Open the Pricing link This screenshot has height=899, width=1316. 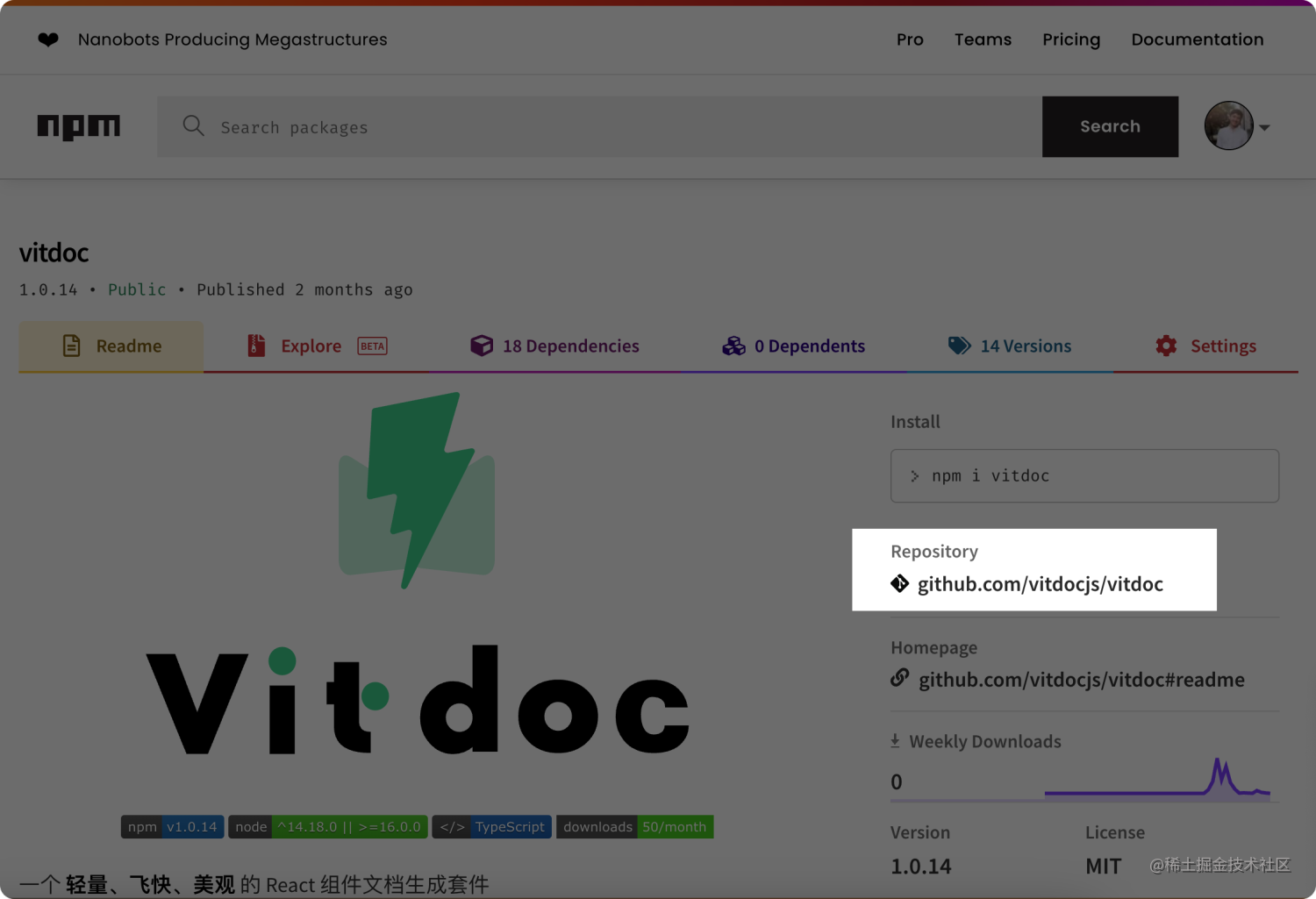(1071, 39)
